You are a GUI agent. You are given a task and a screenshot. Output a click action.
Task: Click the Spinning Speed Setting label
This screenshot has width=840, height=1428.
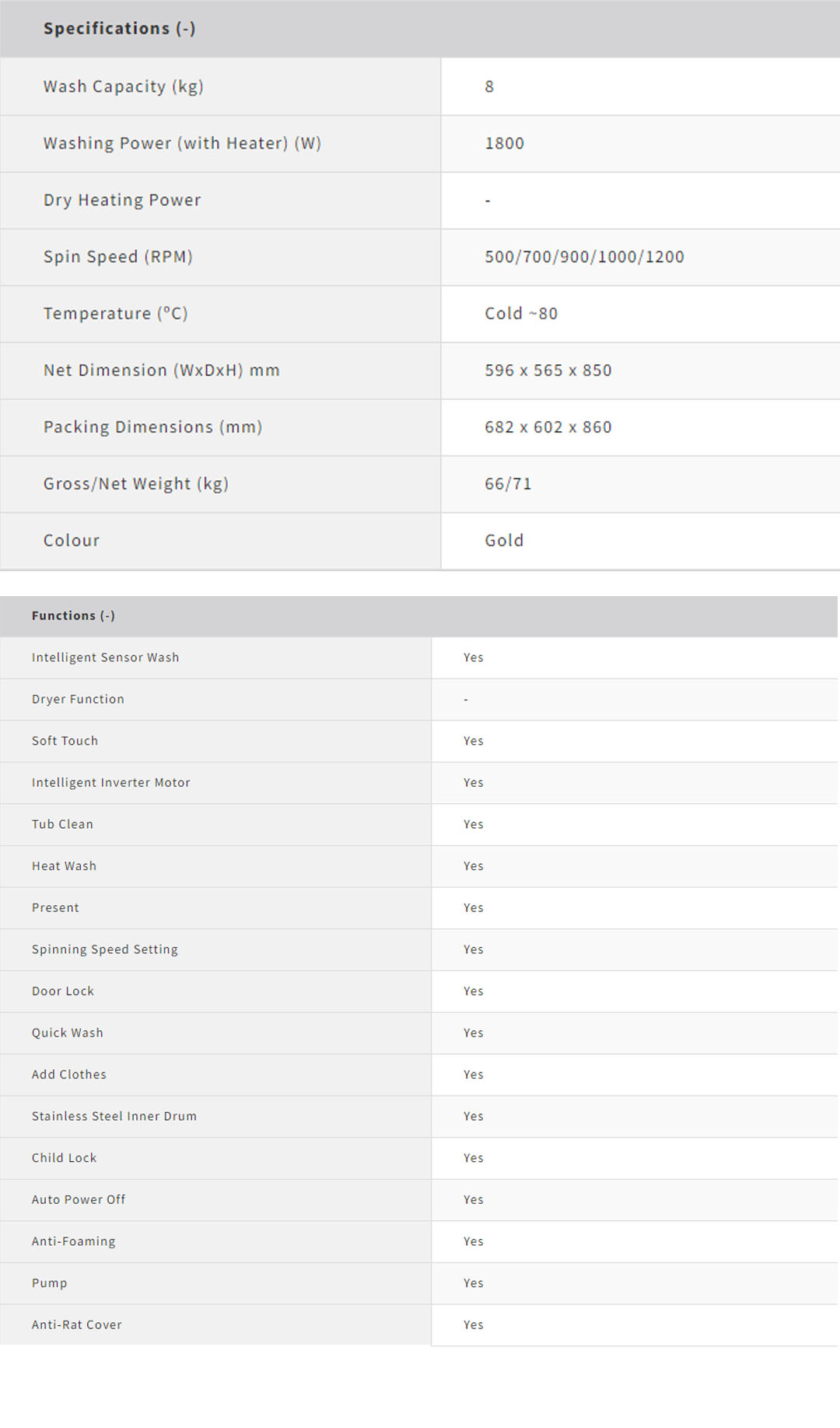[x=104, y=949]
